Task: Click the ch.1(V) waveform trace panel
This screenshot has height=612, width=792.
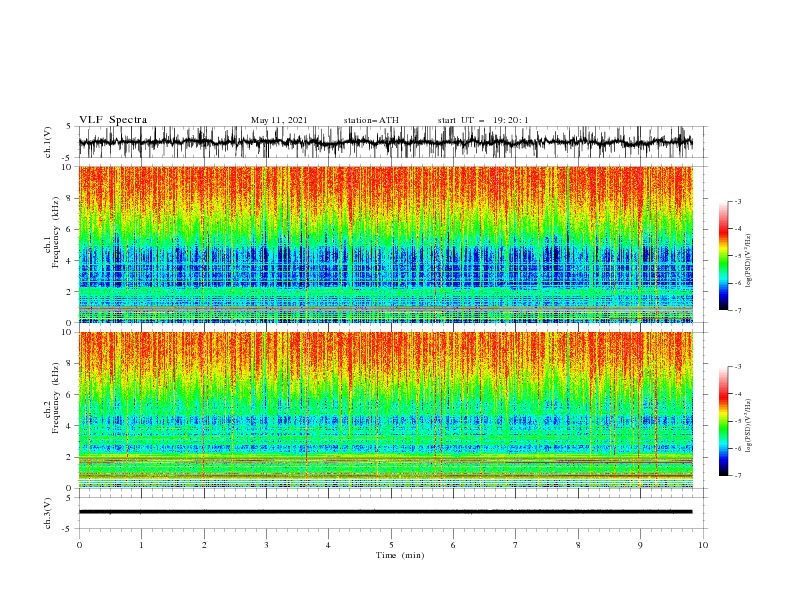Action: coord(393,142)
